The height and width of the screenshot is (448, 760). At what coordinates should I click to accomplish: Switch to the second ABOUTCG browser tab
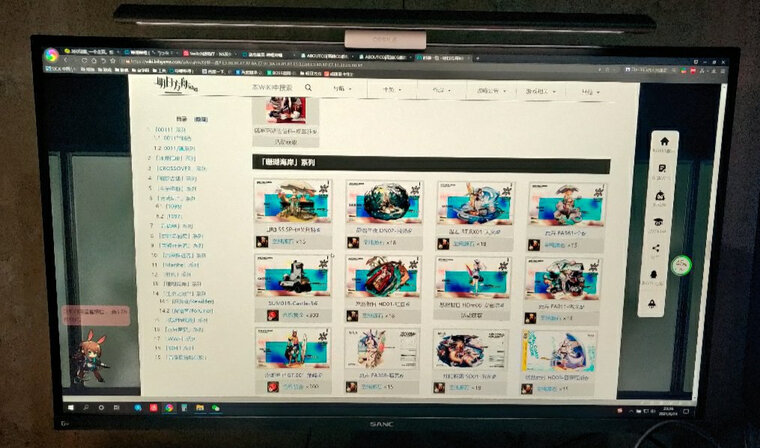click(386, 57)
